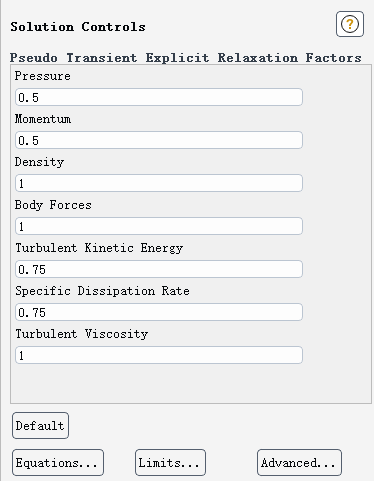Click the Solution Controls panel title

point(78,27)
